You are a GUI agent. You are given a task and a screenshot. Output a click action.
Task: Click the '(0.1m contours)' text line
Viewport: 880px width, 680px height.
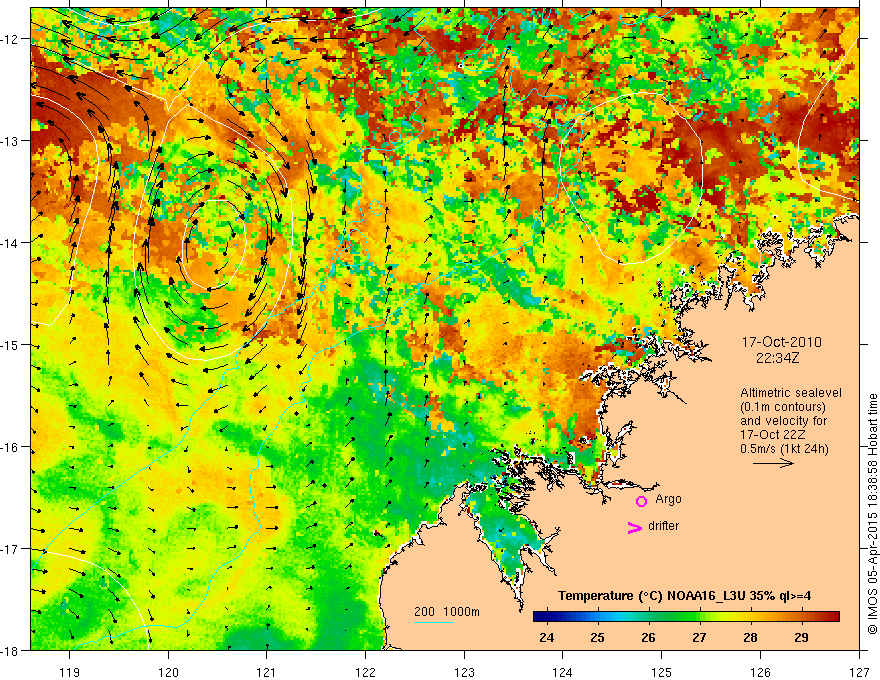click(x=783, y=407)
